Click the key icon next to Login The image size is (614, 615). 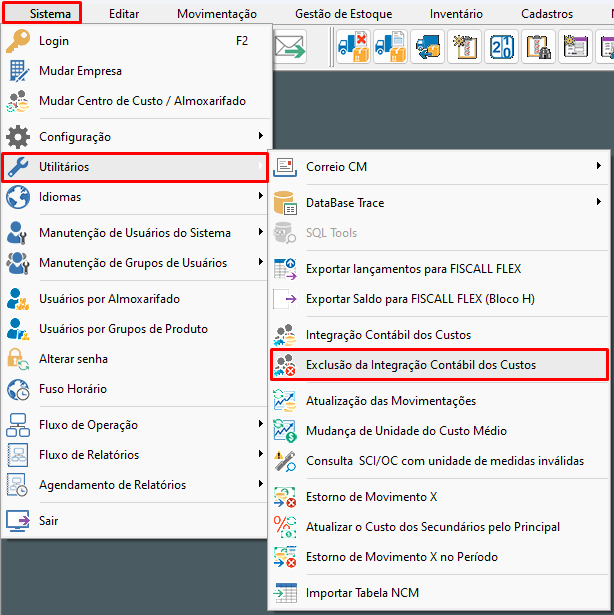(x=18, y=41)
